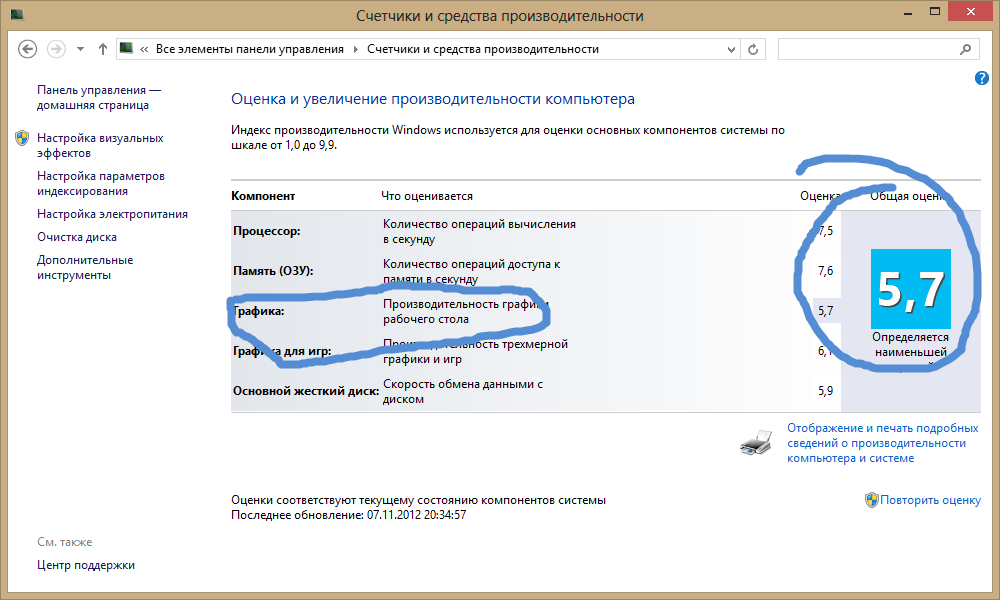This screenshot has height=600, width=1000.
Task: Focus the control panel search field
Action: click(x=878, y=49)
